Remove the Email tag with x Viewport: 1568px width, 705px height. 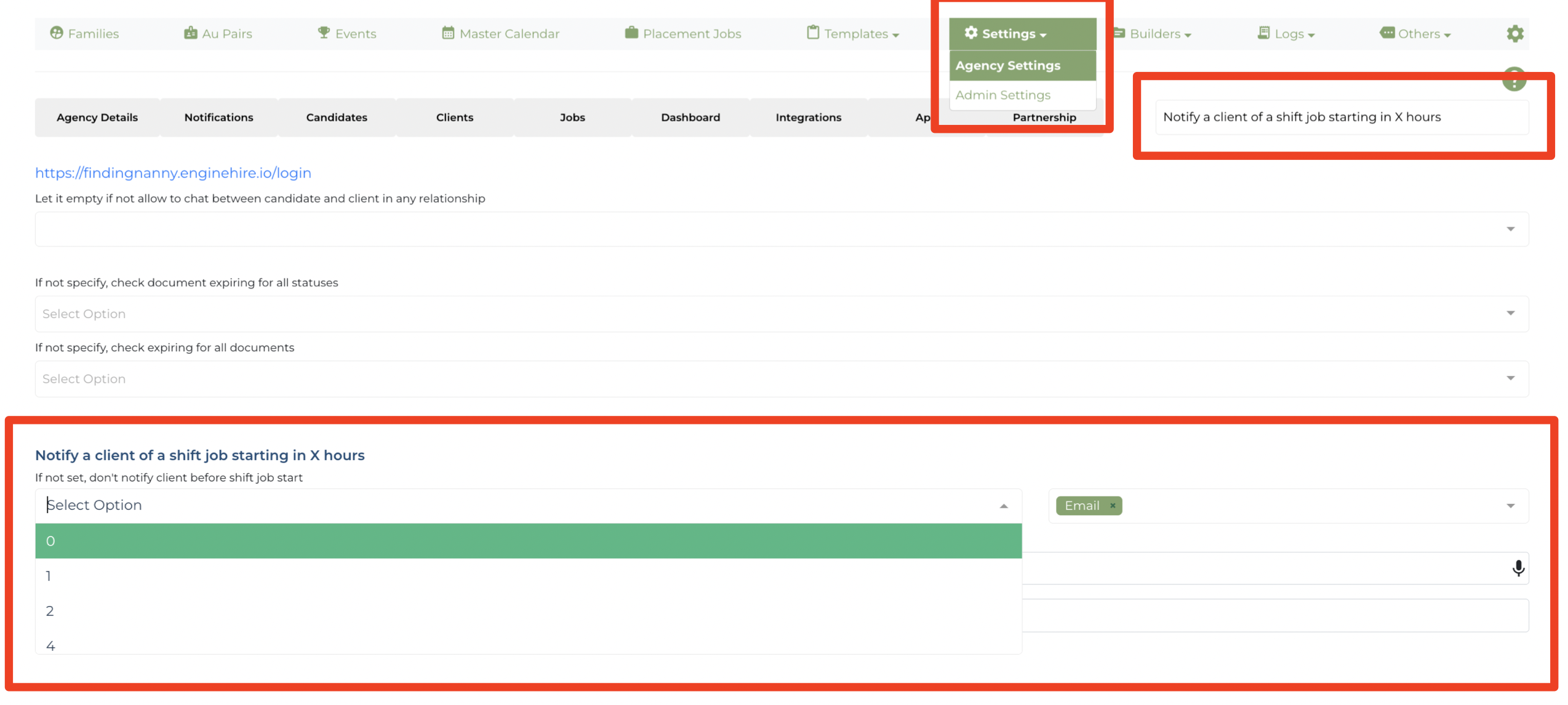click(x=1113, y=506)
